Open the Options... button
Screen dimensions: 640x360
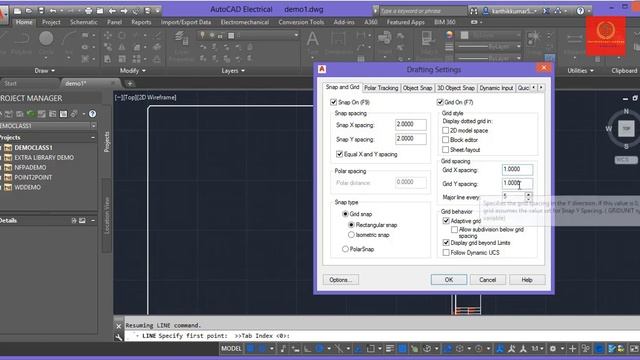click(x=341, y=280)
